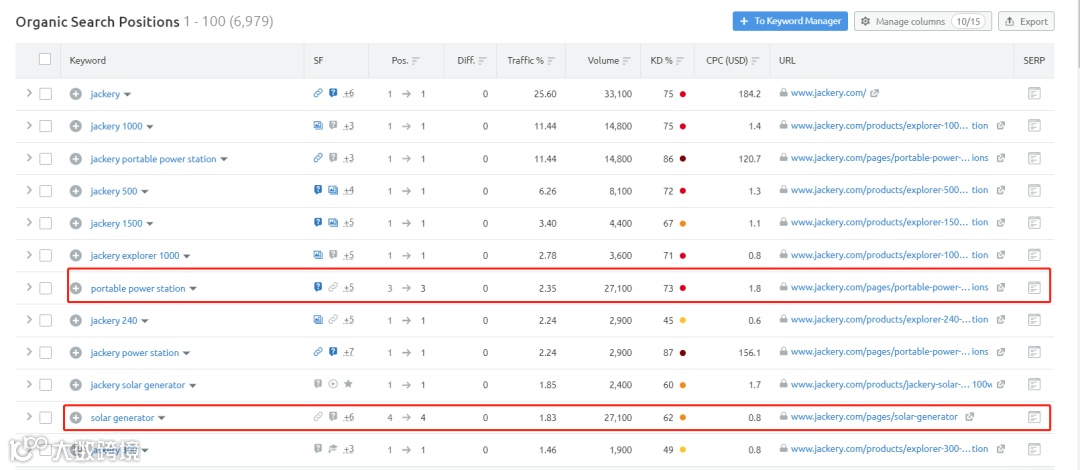The height and width of the screenshot is (470, 1080).
Task: Open jackery portable power station keyword link
Action: pos(154,159)
